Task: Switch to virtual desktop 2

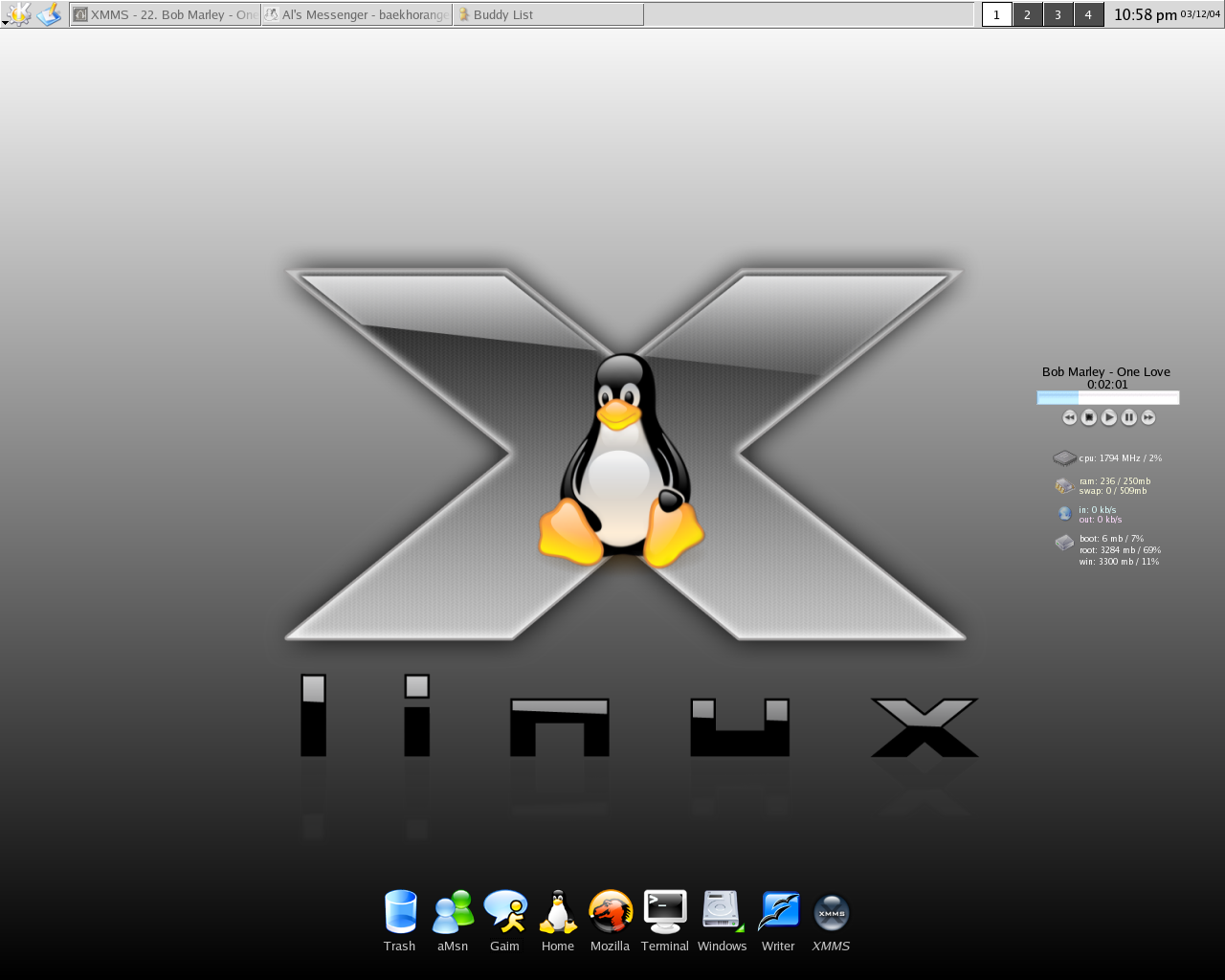Action: [1028, 14]
